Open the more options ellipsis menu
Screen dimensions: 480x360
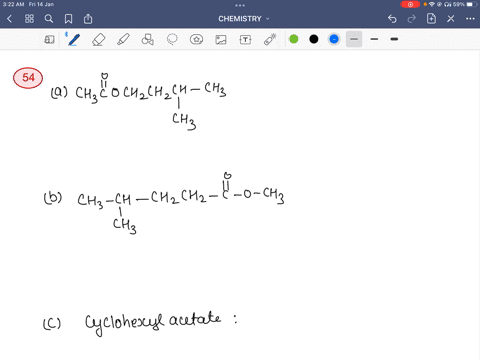tap(470, 19)
